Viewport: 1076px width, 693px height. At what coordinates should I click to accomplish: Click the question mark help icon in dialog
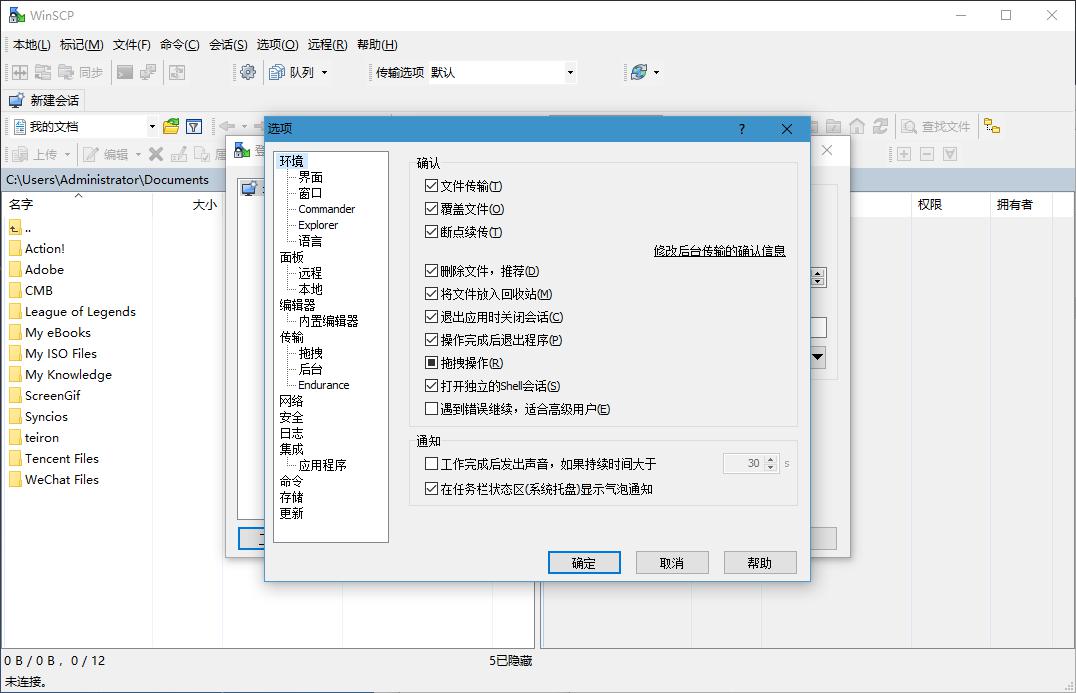pos(741,129)
